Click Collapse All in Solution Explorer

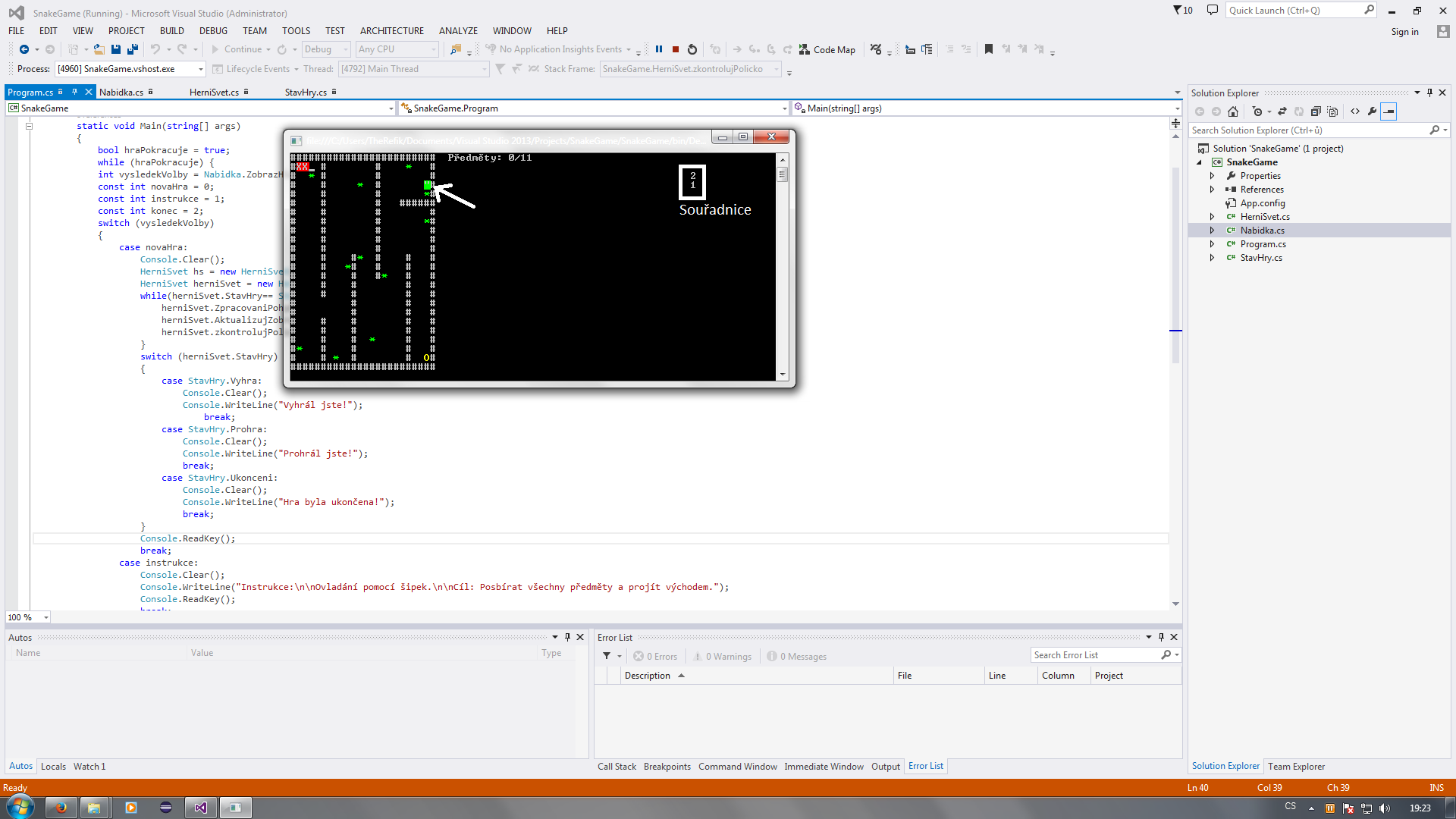pyautogui.click(x=1316, y=111)
